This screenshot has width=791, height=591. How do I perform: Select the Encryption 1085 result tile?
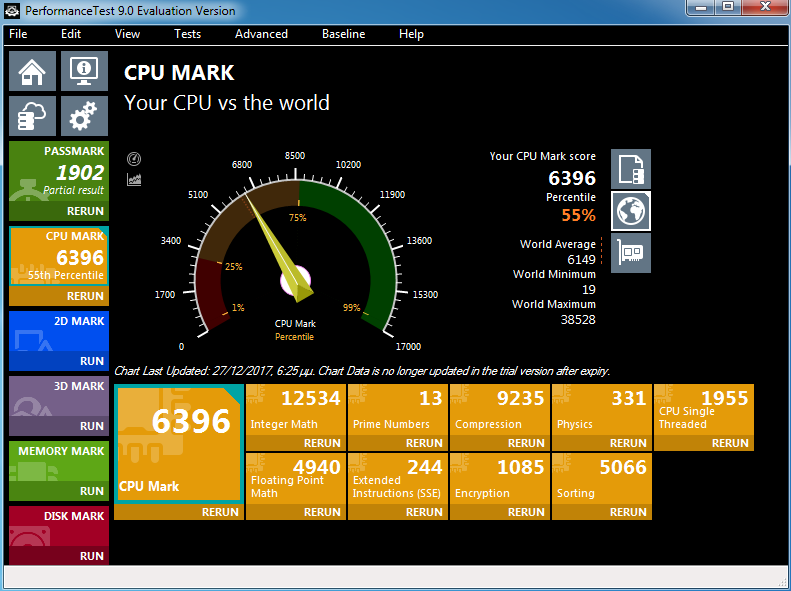click(500, 479)
